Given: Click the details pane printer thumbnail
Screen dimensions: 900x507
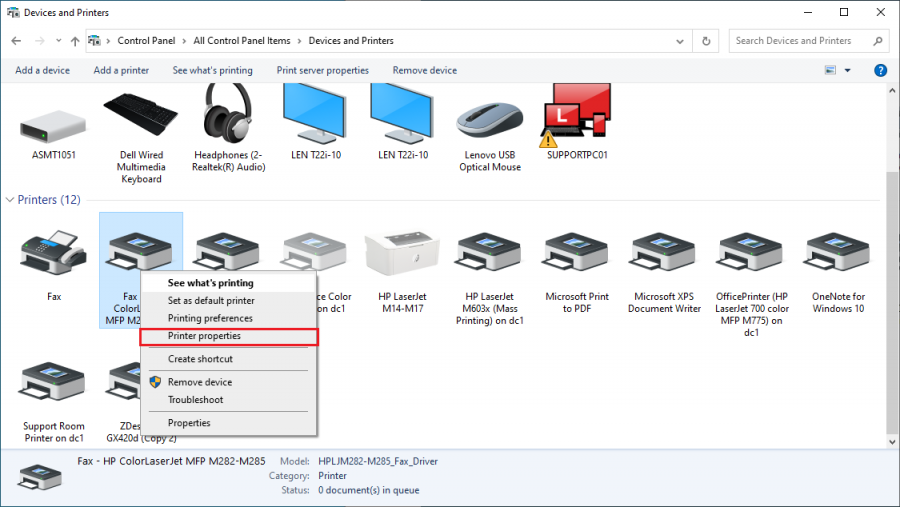Looking at the screenshot, I should tap(40, 477).
